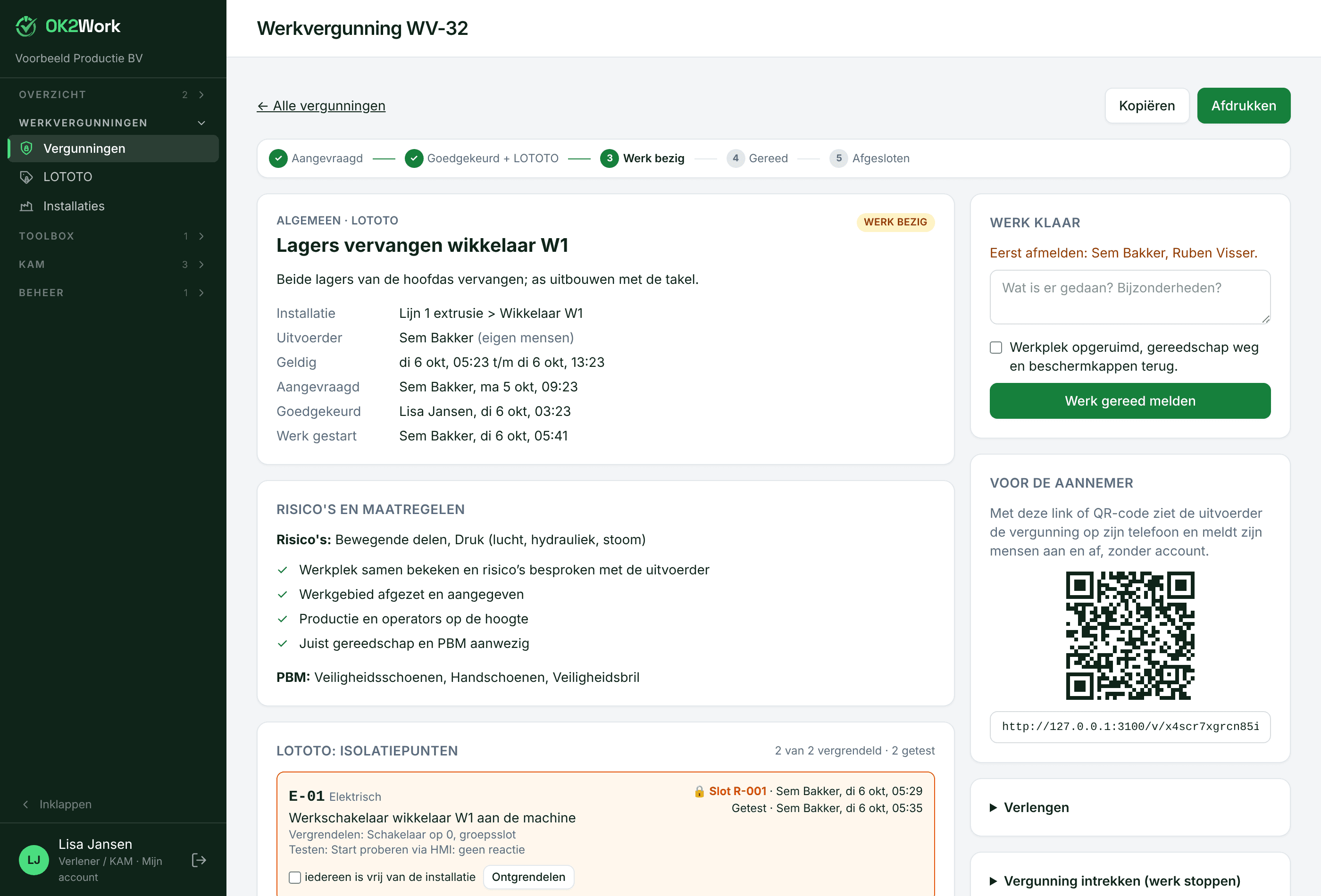Click 'Slot R-001' lock label

pyautogui.click(x=737, y=791)
